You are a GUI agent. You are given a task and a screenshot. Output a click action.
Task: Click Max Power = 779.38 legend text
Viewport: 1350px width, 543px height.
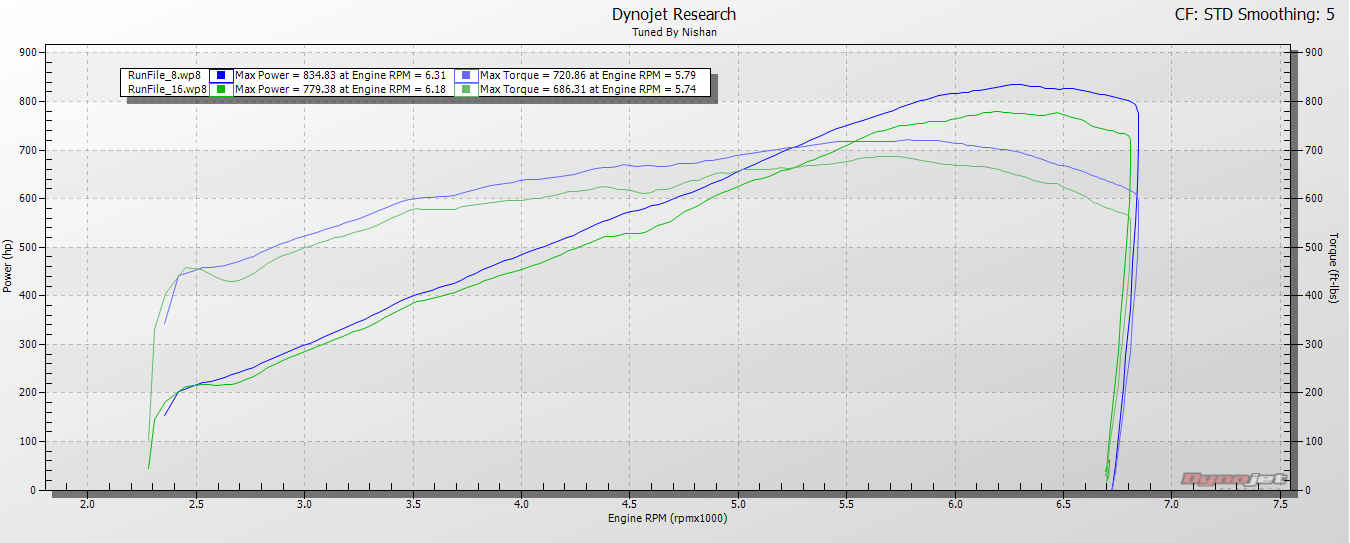[342, 89]
